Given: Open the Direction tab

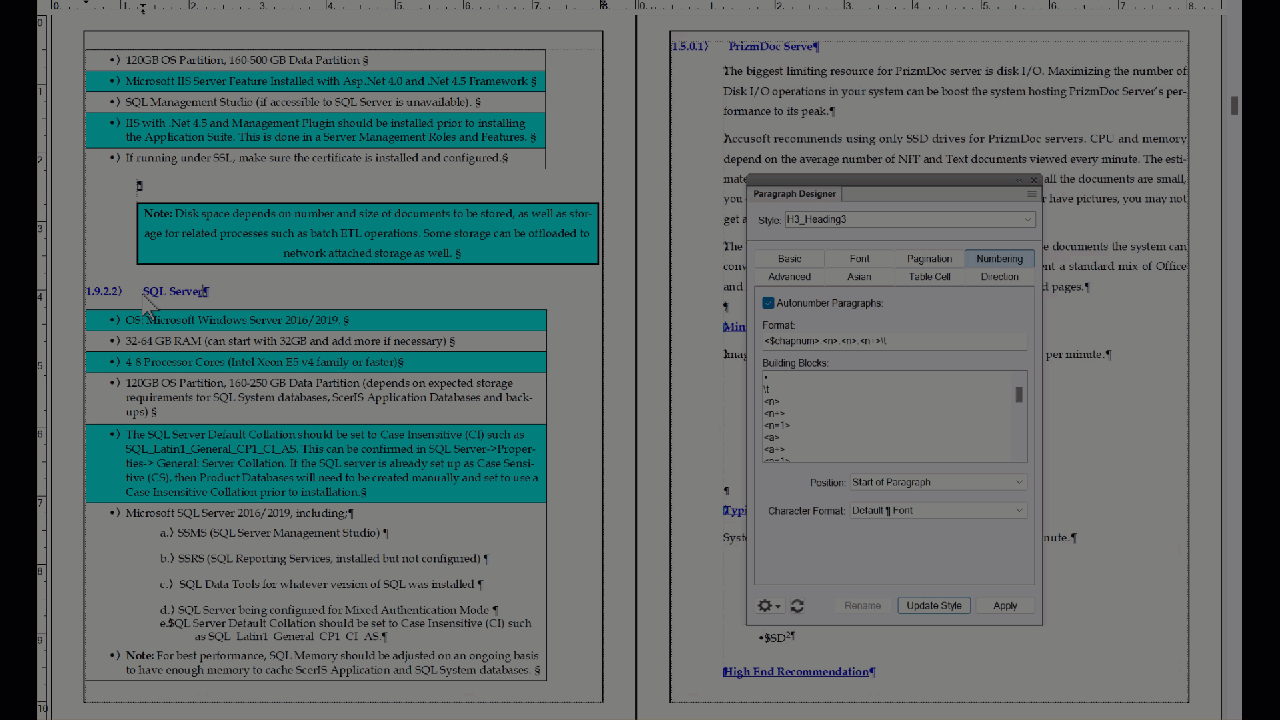Looking at the screenshot, I should pos(999,277).
